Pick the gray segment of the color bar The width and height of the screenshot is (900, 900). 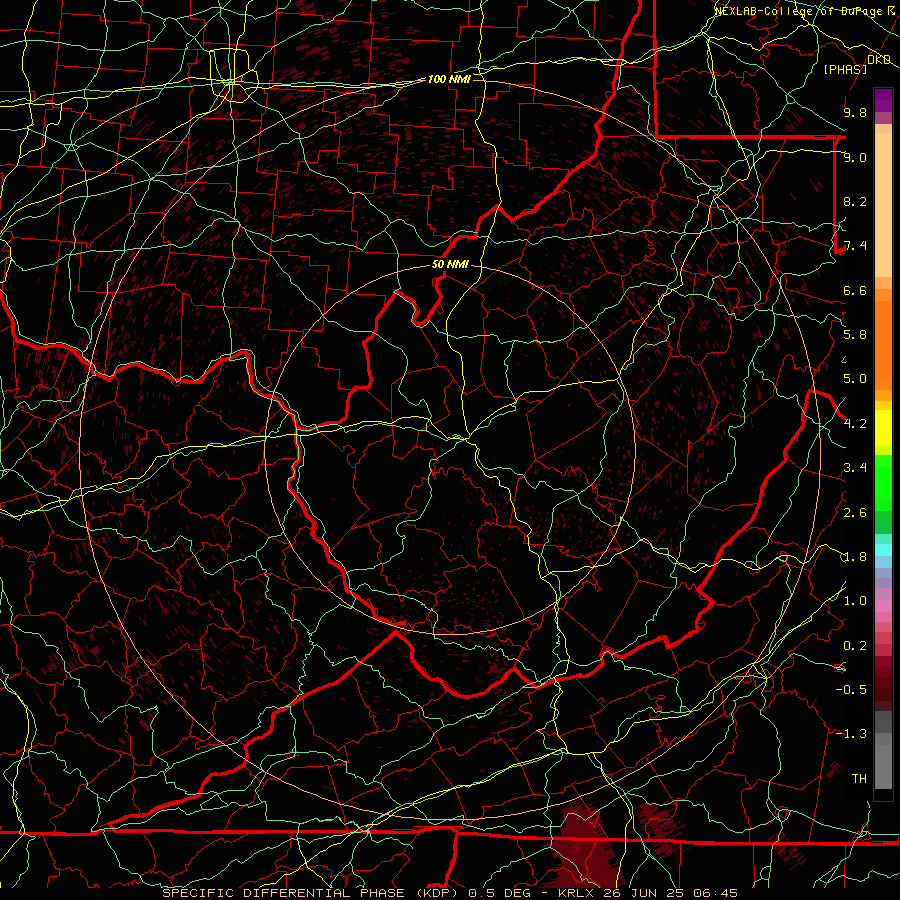(883, 750)
